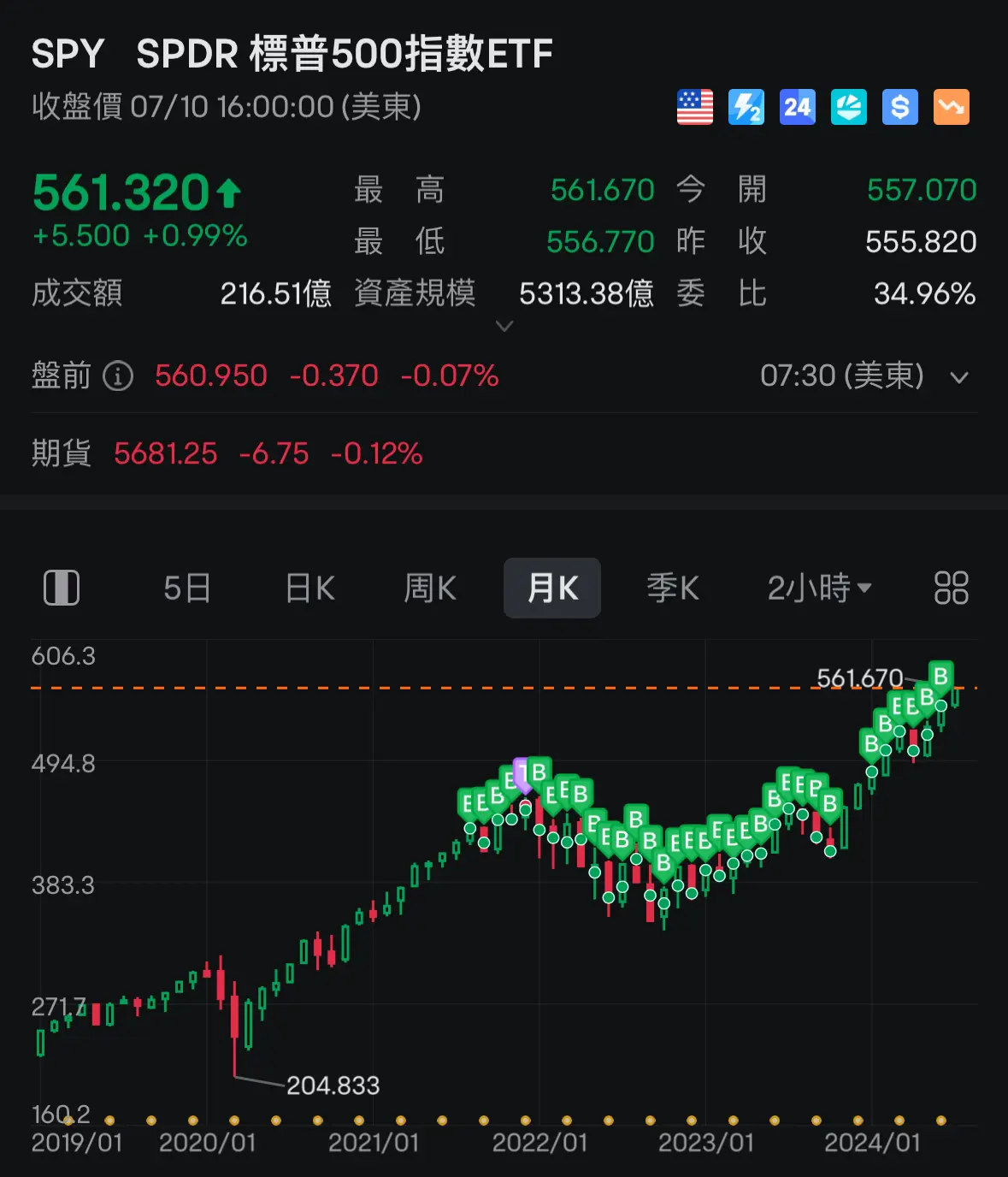This screenshot has height=1177, width=1008.
Task: Expand the details chevron below 資產規模
Action: (504, 326)
